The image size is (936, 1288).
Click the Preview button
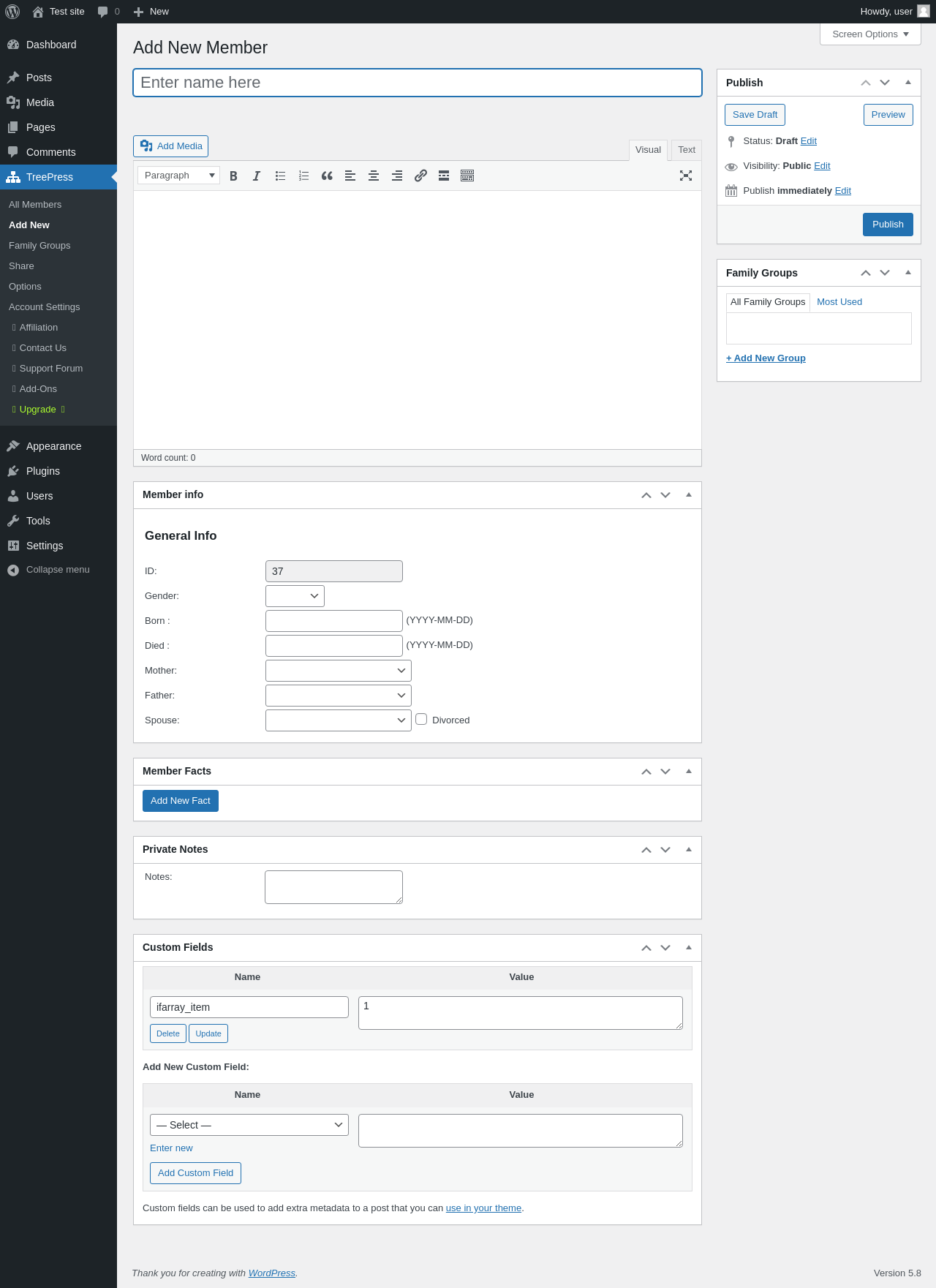click(x=888, y=115)
